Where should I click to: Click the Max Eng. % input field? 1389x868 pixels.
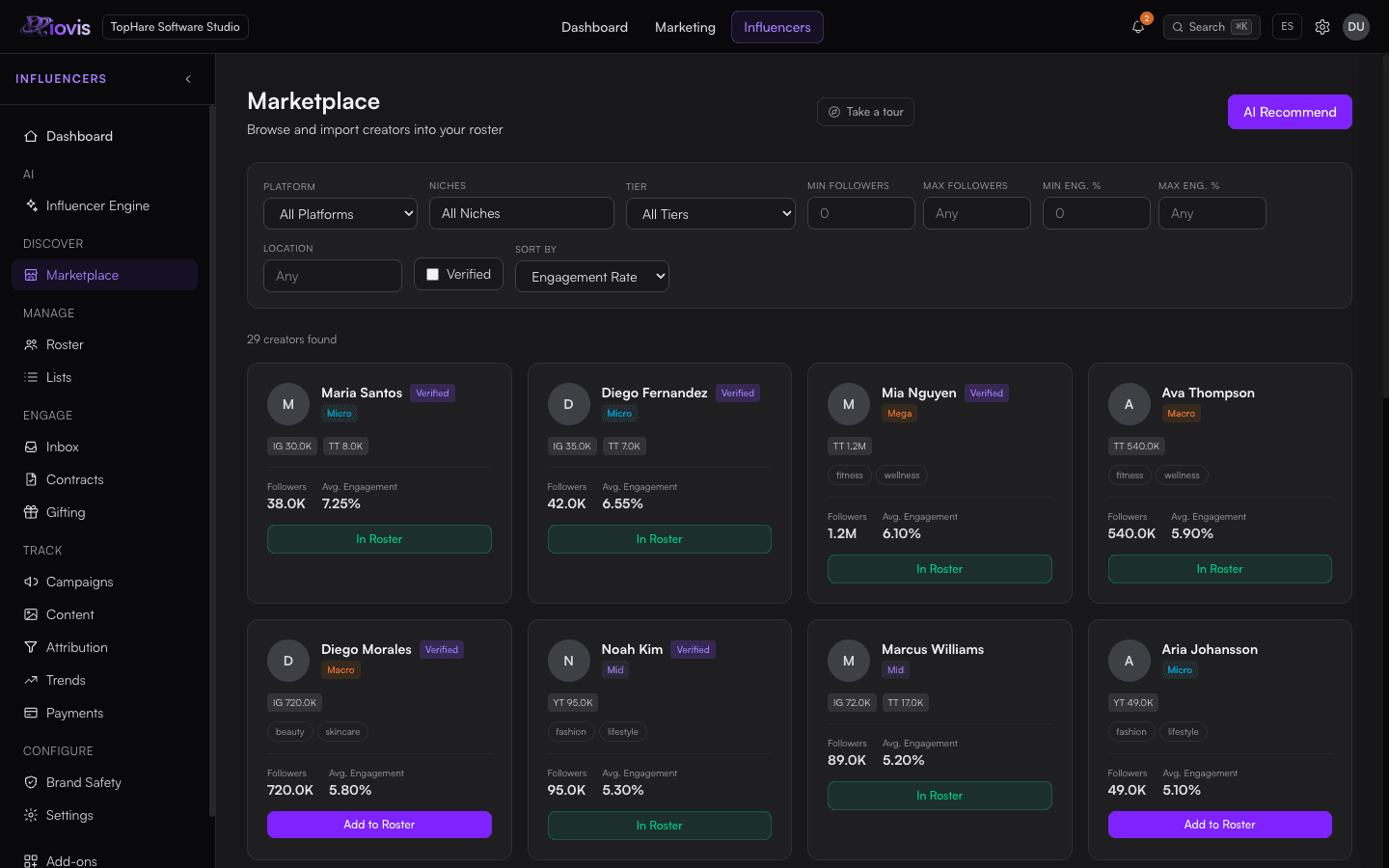[x=1212, y=213]
